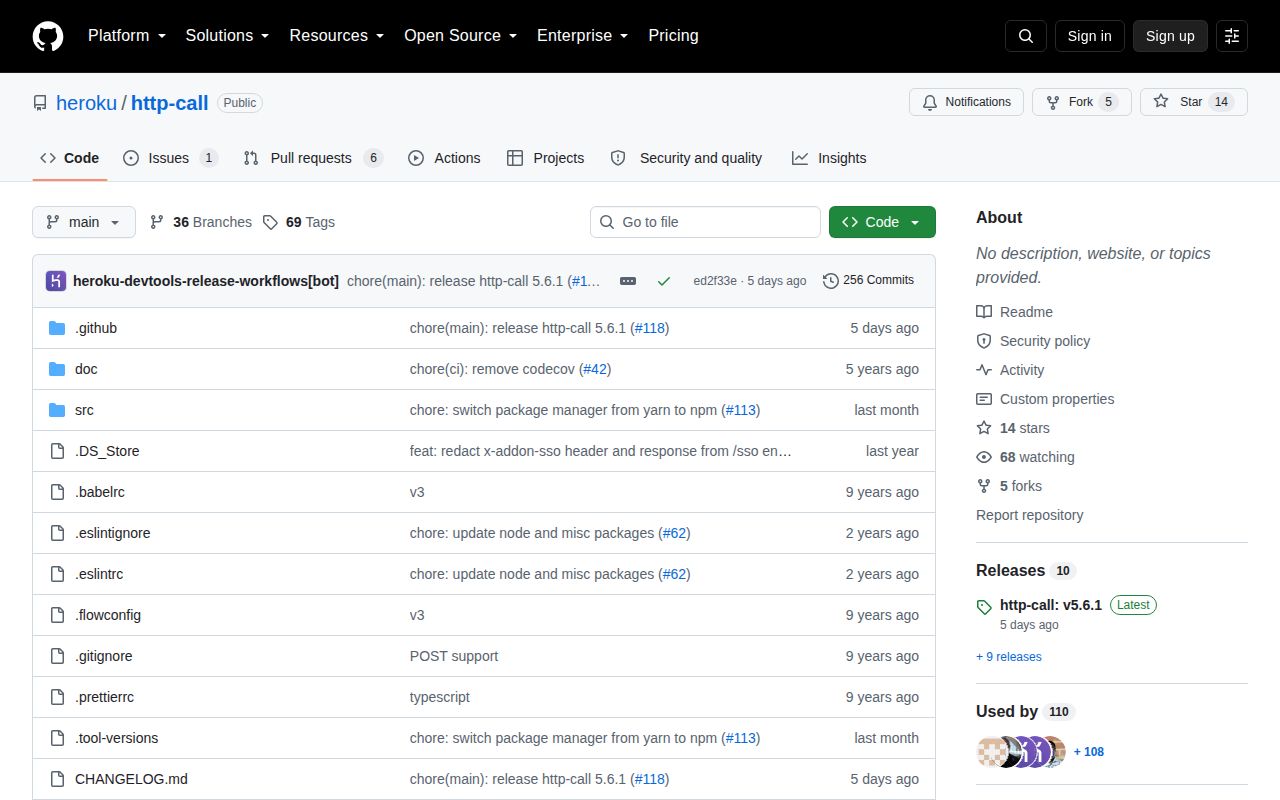Screen dimensions: 1280x800
Task: Switch to the Pull requests tab
Action: click(313, 158)
